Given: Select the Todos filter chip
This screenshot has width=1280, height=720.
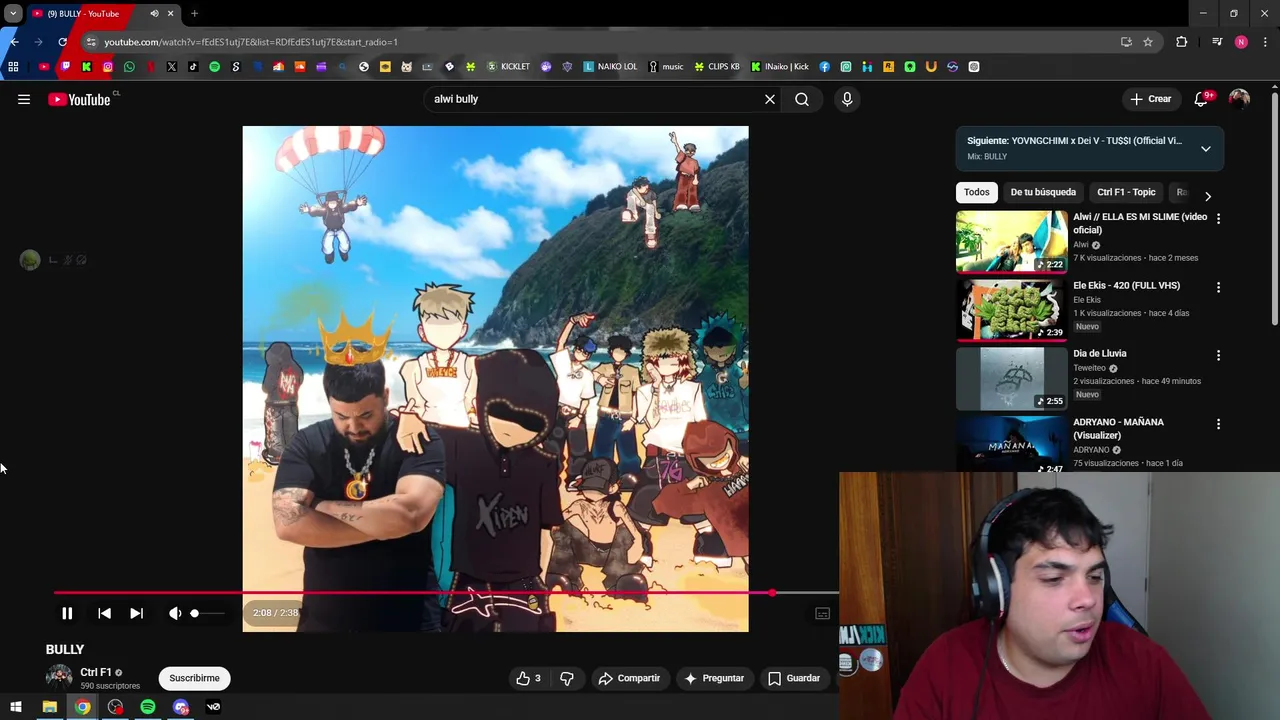Looking at the screenshot, I should 977,192.
